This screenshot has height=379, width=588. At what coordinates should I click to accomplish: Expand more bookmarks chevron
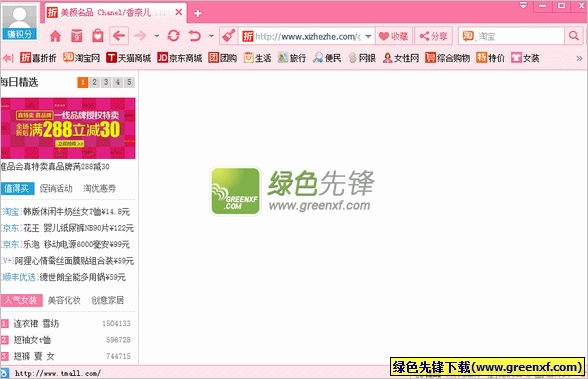579,58
